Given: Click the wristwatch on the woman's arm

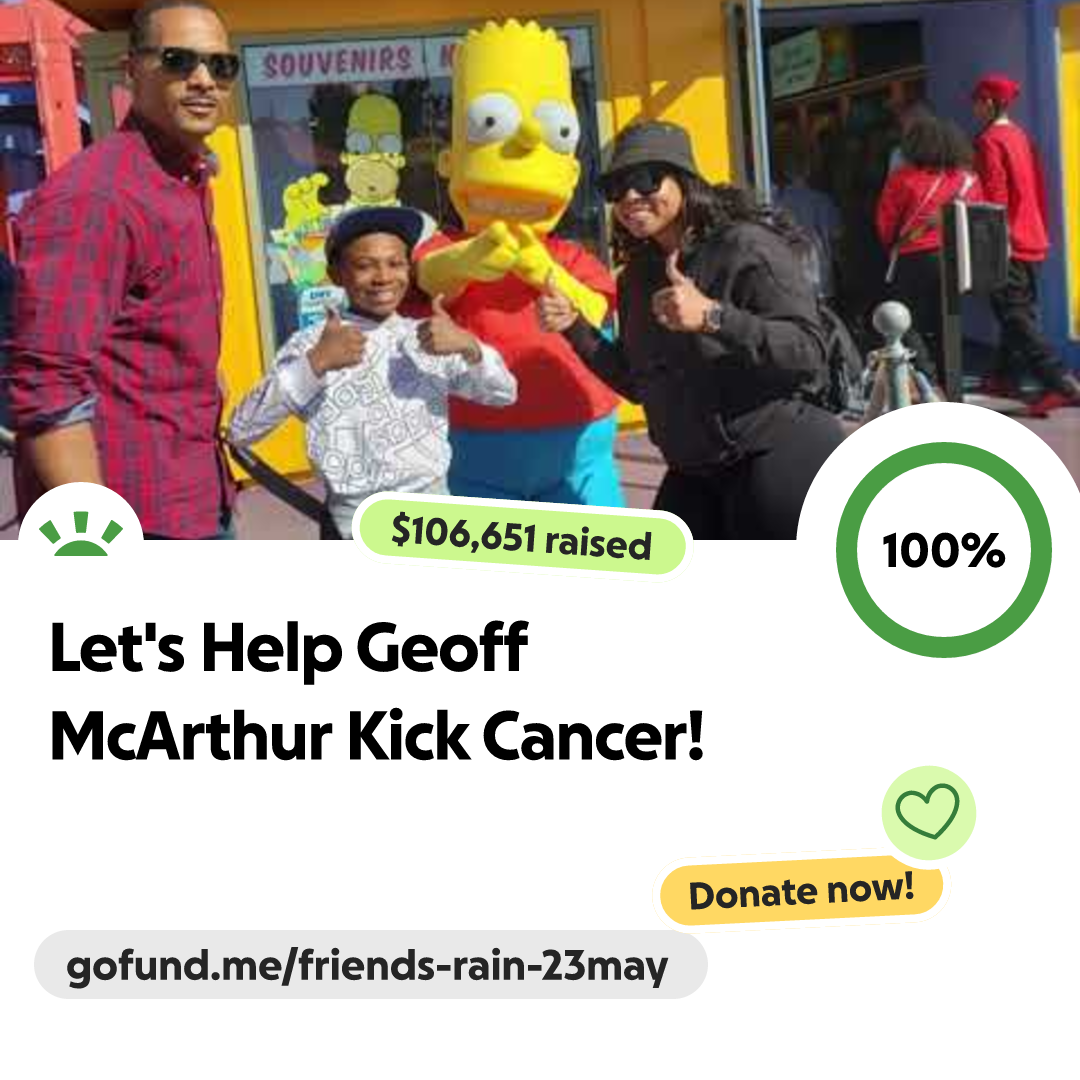Looking at the screenshot, I should (x=712, y=318).
